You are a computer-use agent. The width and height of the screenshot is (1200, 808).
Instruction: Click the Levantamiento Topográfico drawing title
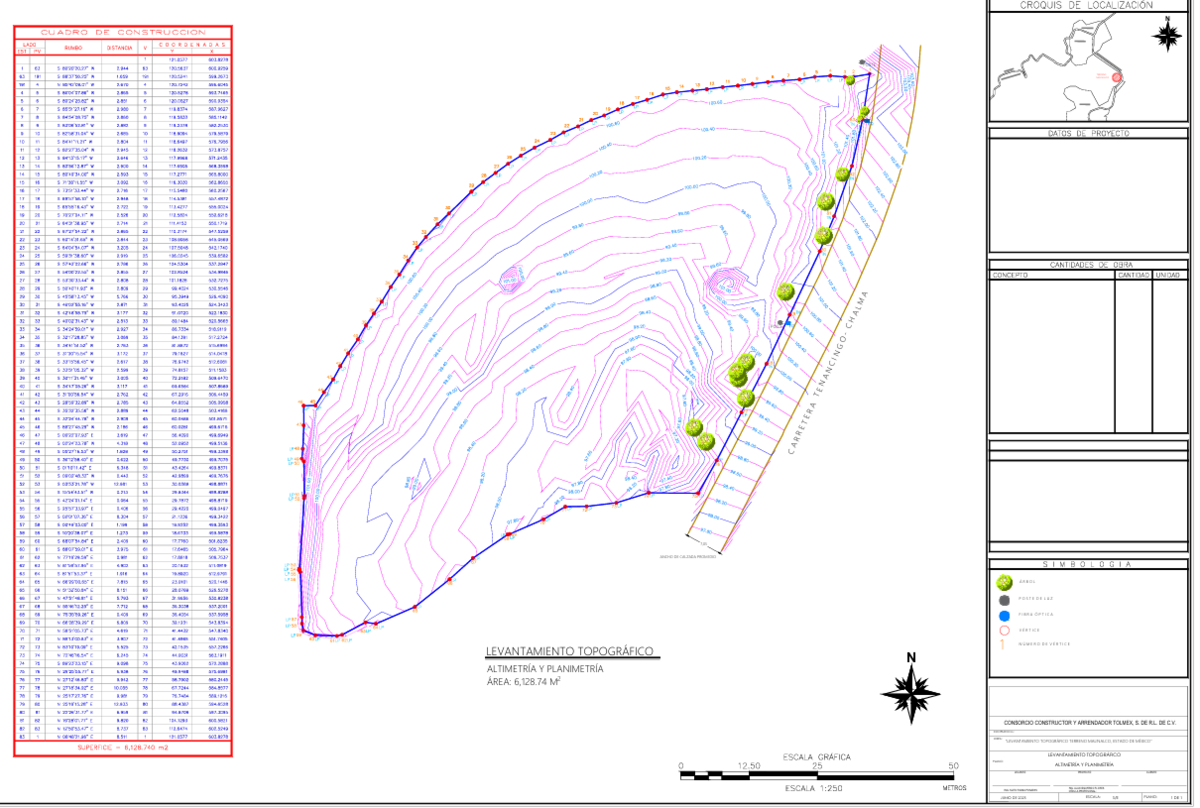pos(570,652)
